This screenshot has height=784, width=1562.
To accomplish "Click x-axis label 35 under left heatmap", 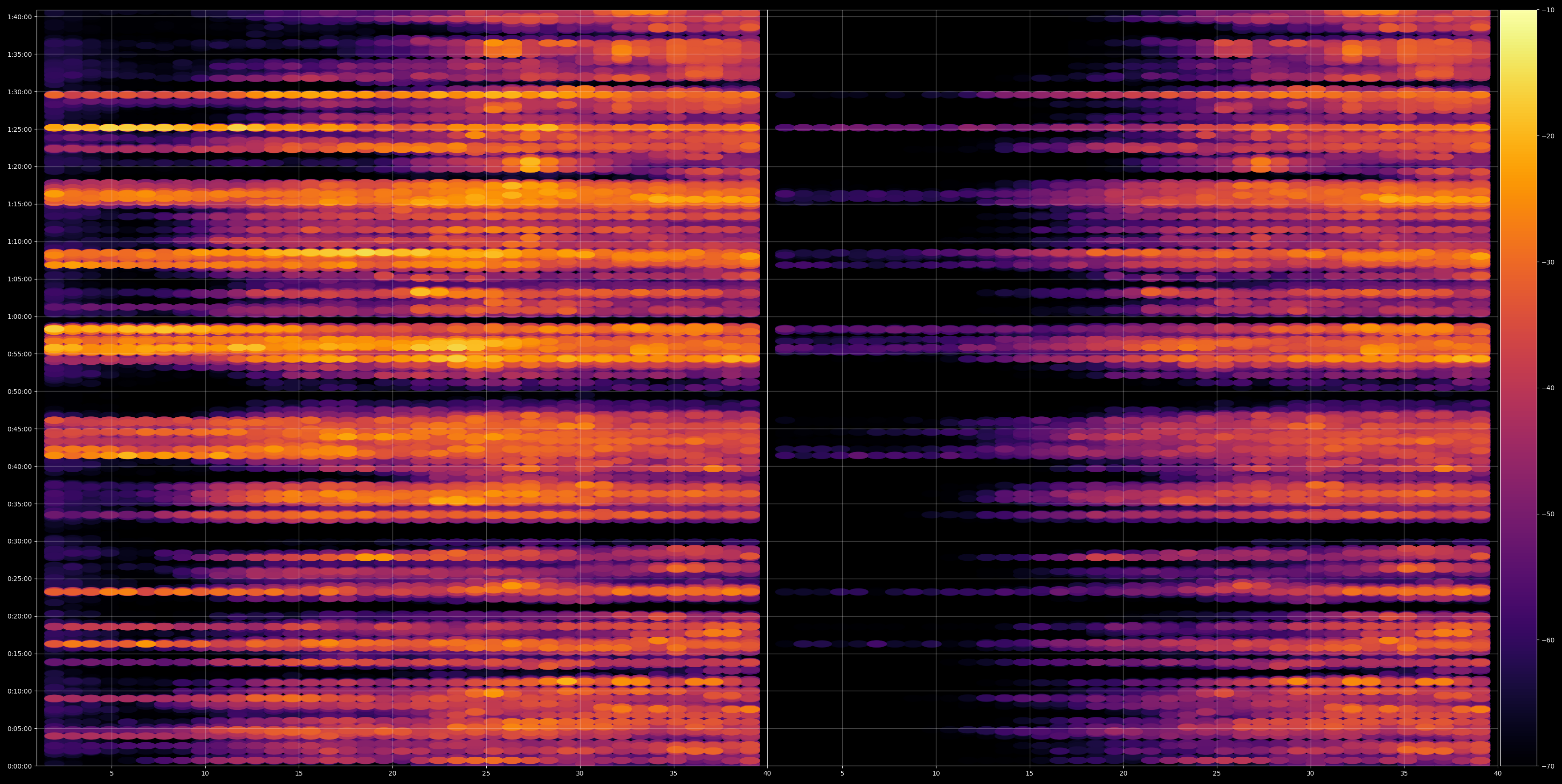I will [674, 774].
